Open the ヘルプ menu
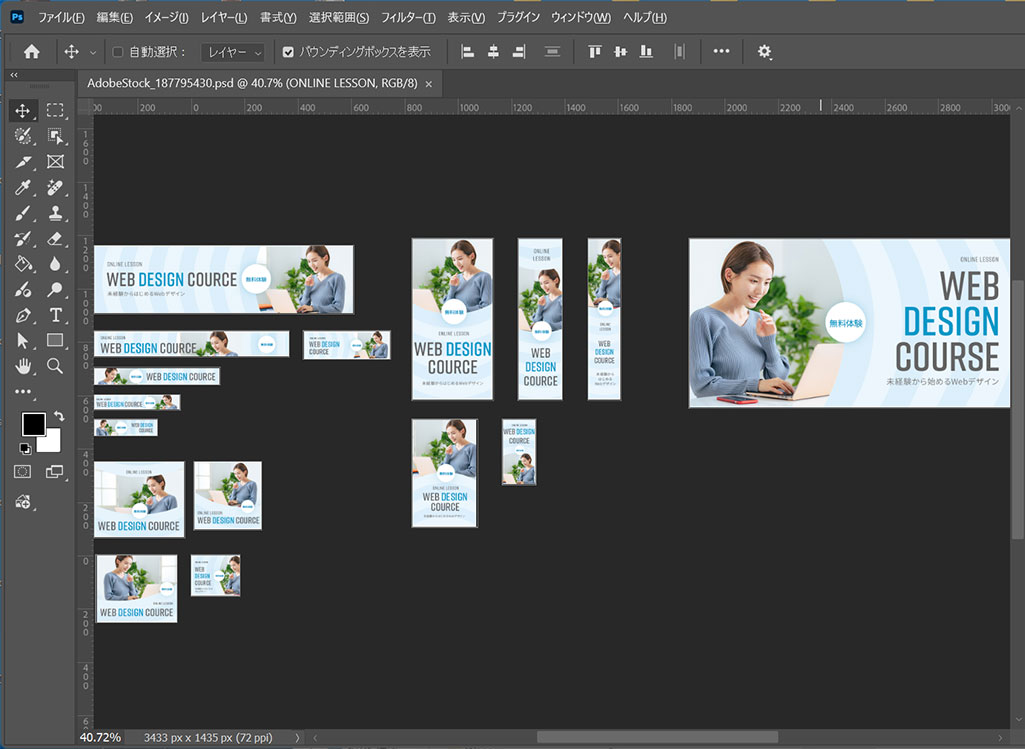1025x749 pixels. (645, 18)
